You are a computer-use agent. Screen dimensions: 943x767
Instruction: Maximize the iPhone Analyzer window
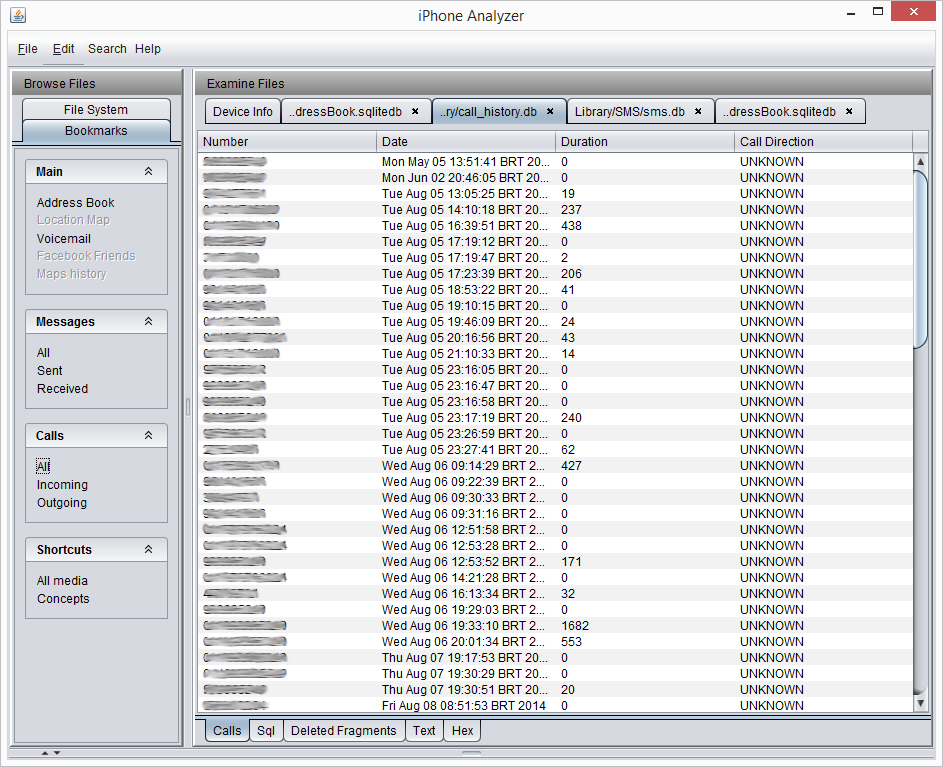[878, 11]
